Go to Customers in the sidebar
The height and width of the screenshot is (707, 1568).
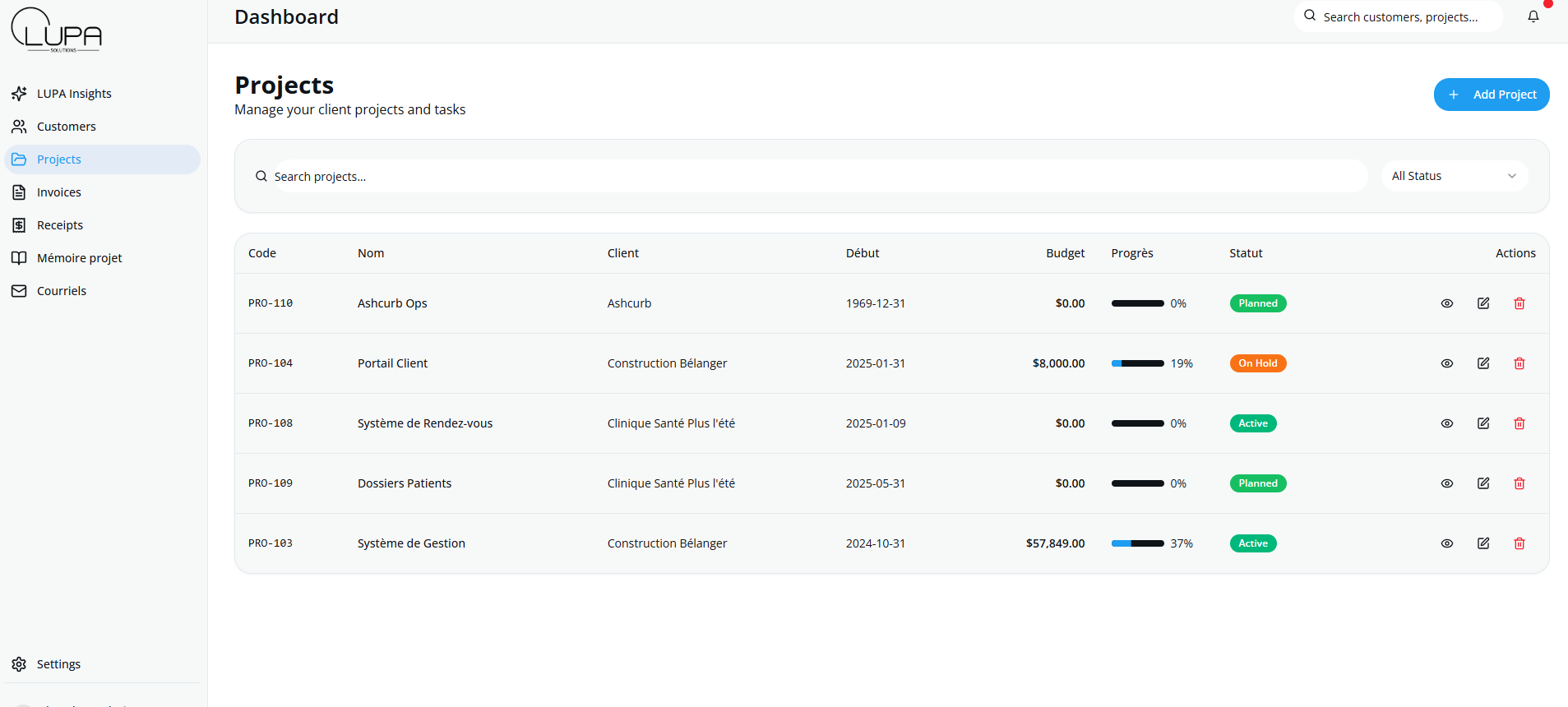tap(66, 127)
